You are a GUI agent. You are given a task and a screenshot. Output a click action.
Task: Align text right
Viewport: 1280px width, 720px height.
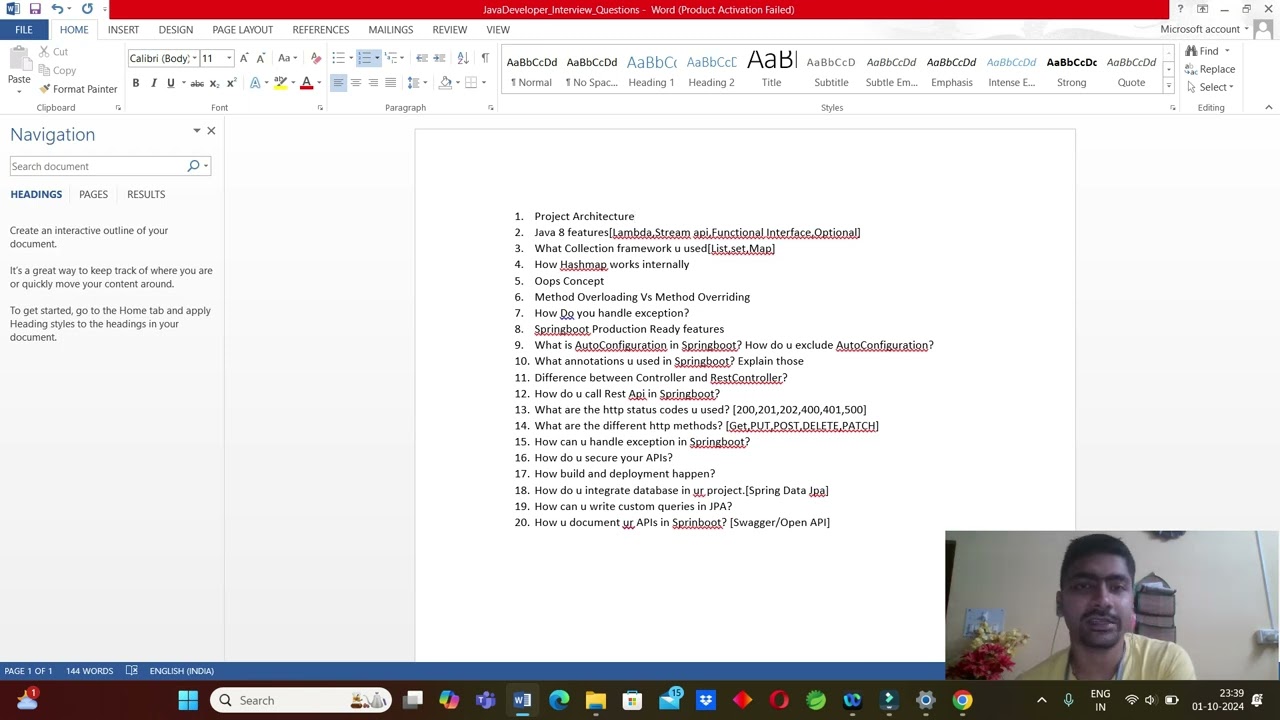(373, 83)
